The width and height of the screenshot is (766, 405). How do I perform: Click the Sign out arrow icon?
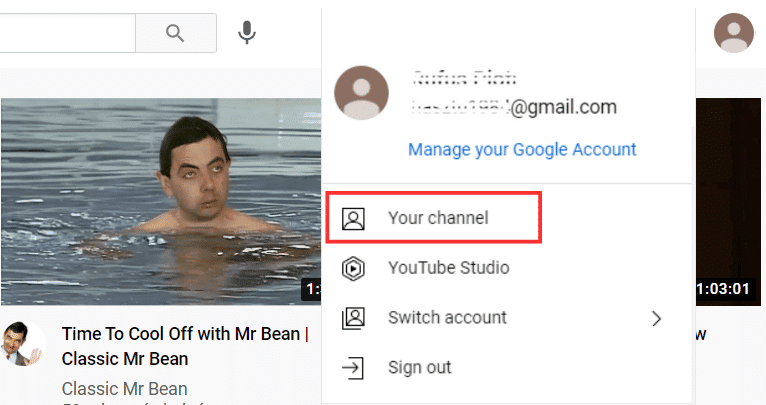[x=353, y=368]
